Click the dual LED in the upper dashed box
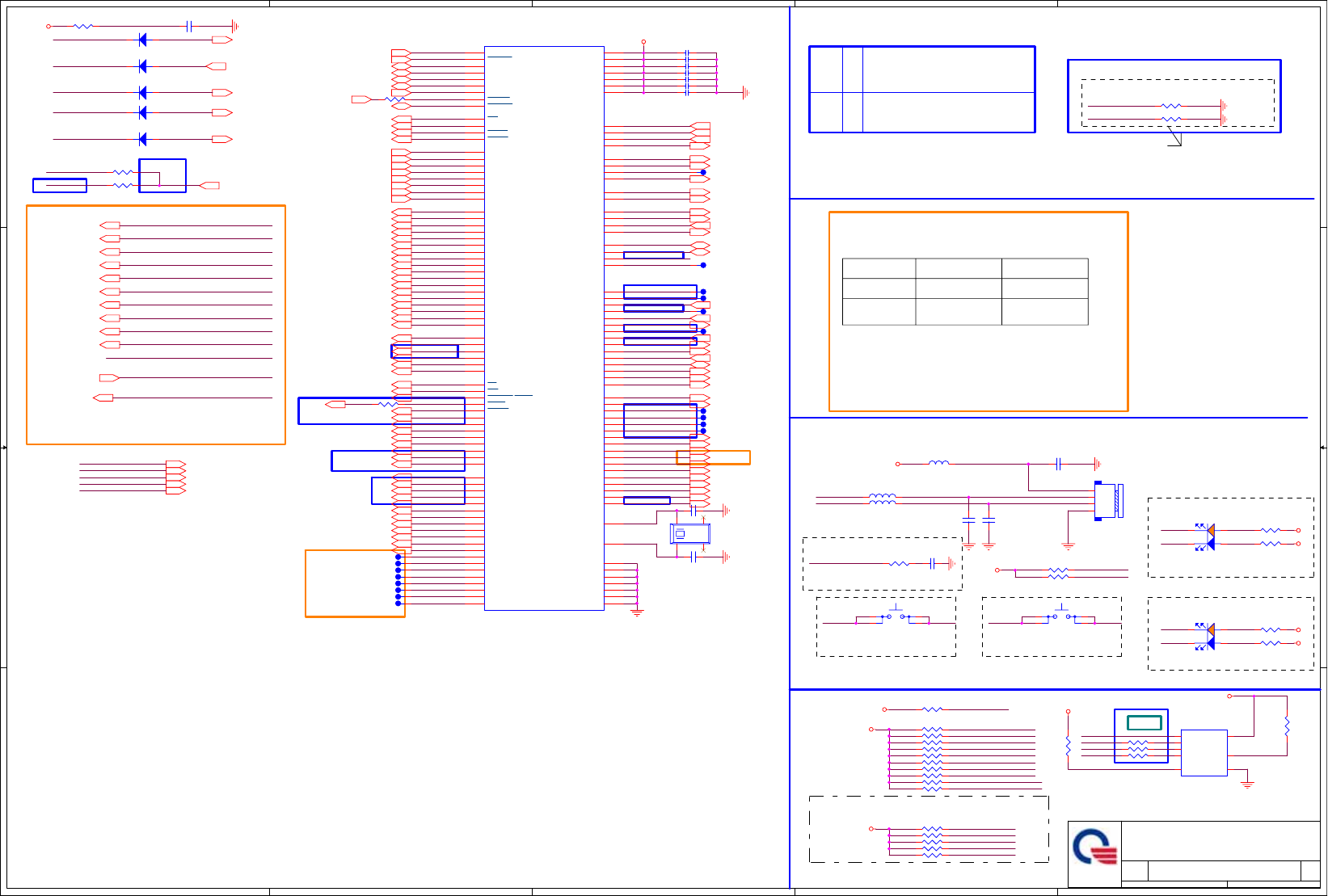 pyautogui.click(x=1205, y=537)
